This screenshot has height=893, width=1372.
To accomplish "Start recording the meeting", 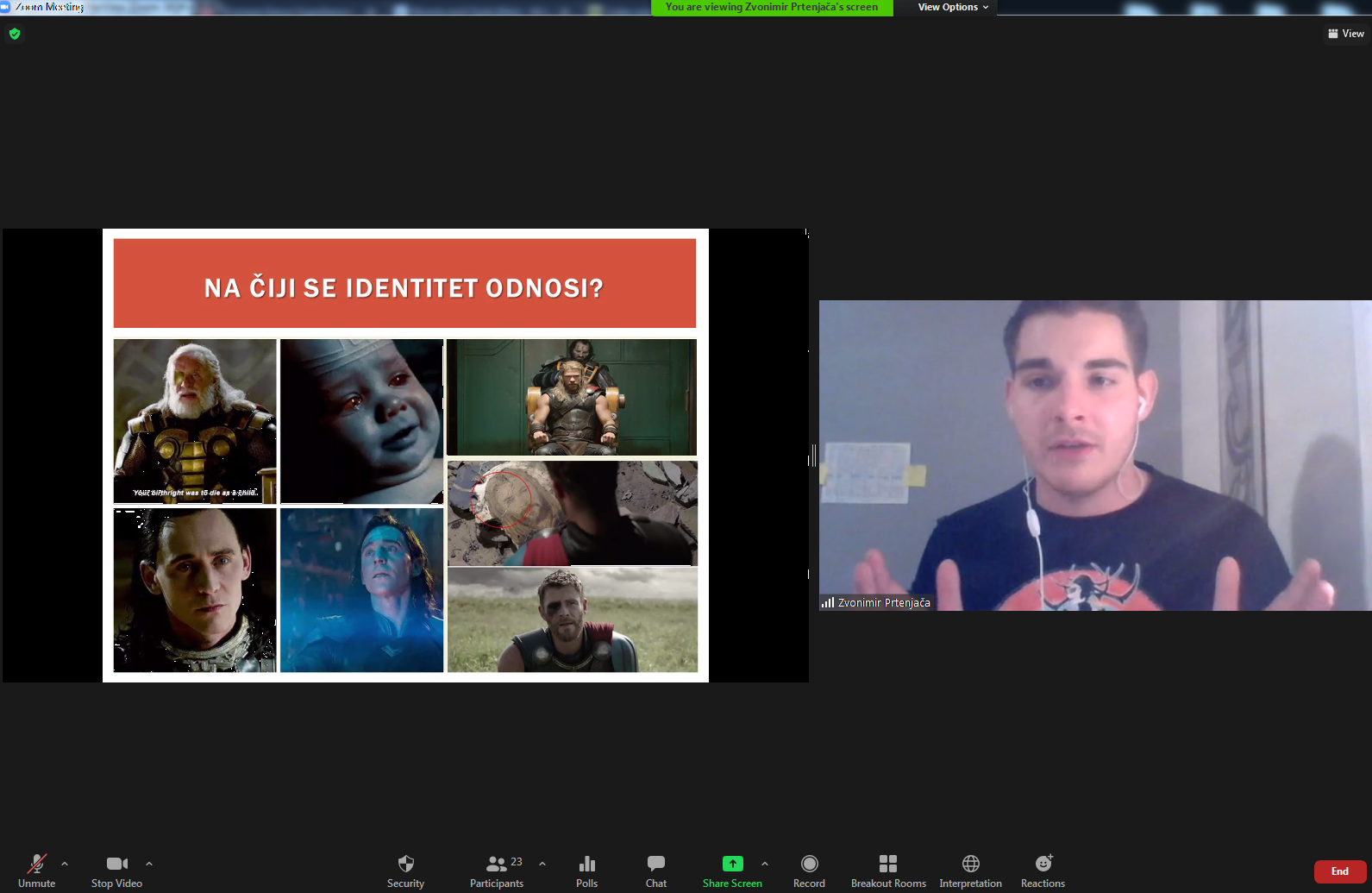I will click(809, 871).
